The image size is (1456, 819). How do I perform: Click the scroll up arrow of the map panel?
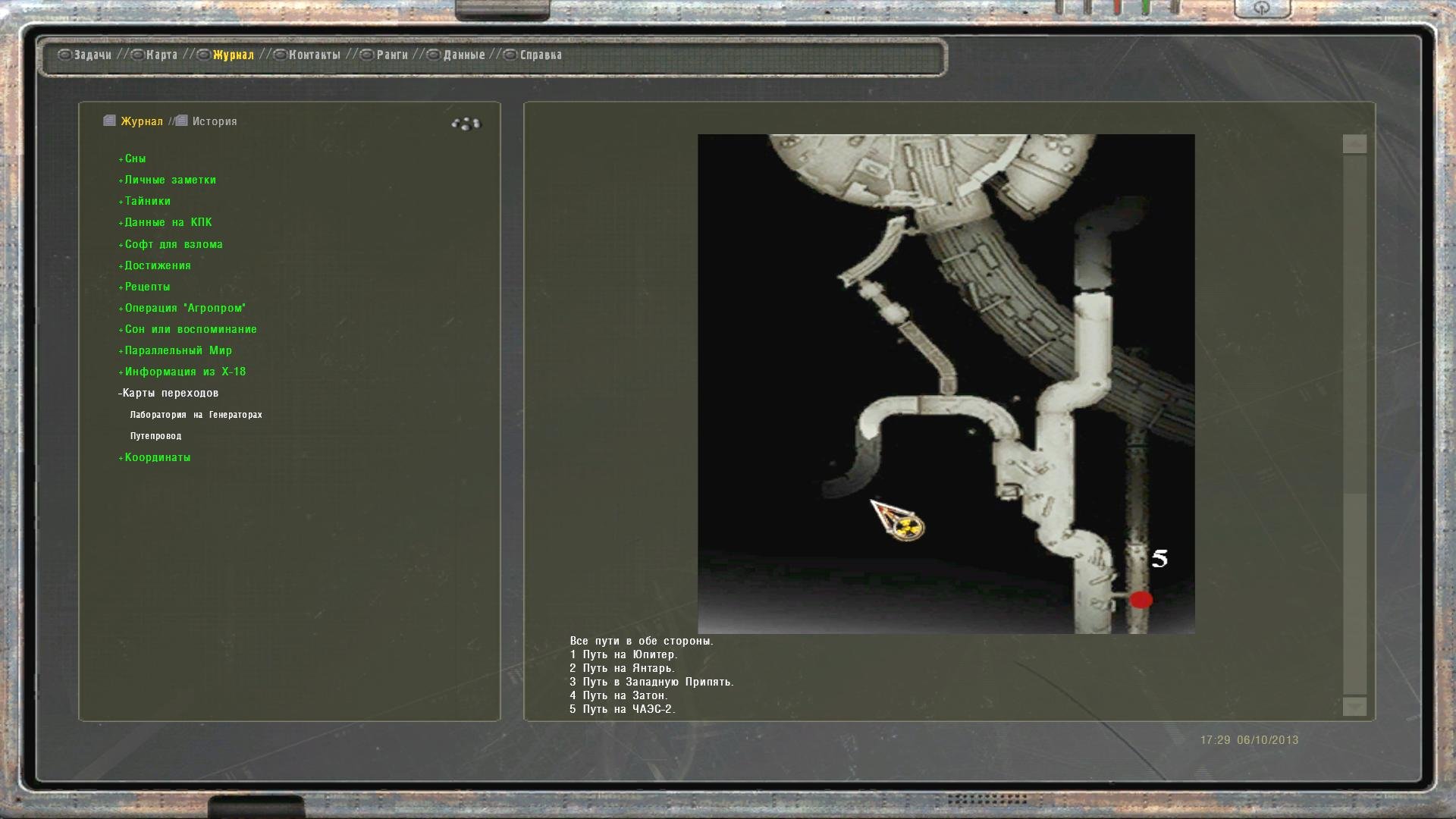click(1354, 144)
